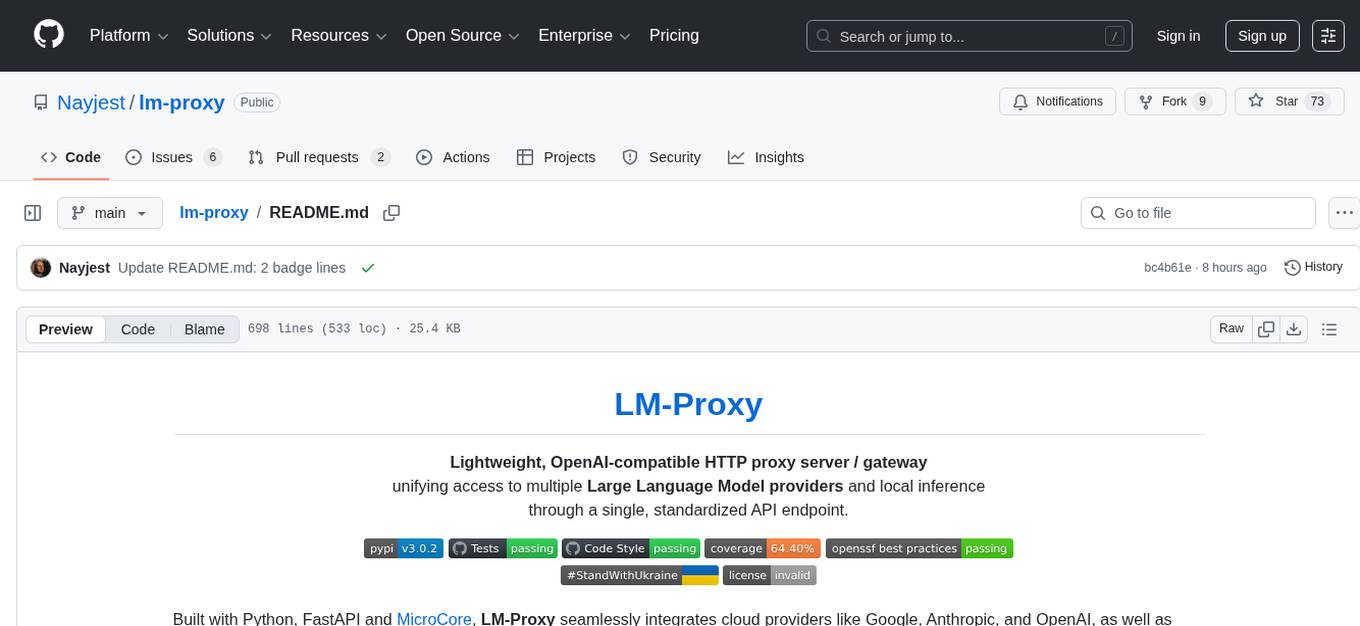
Task: Click the Sign up button
Action: [1261, 35]
